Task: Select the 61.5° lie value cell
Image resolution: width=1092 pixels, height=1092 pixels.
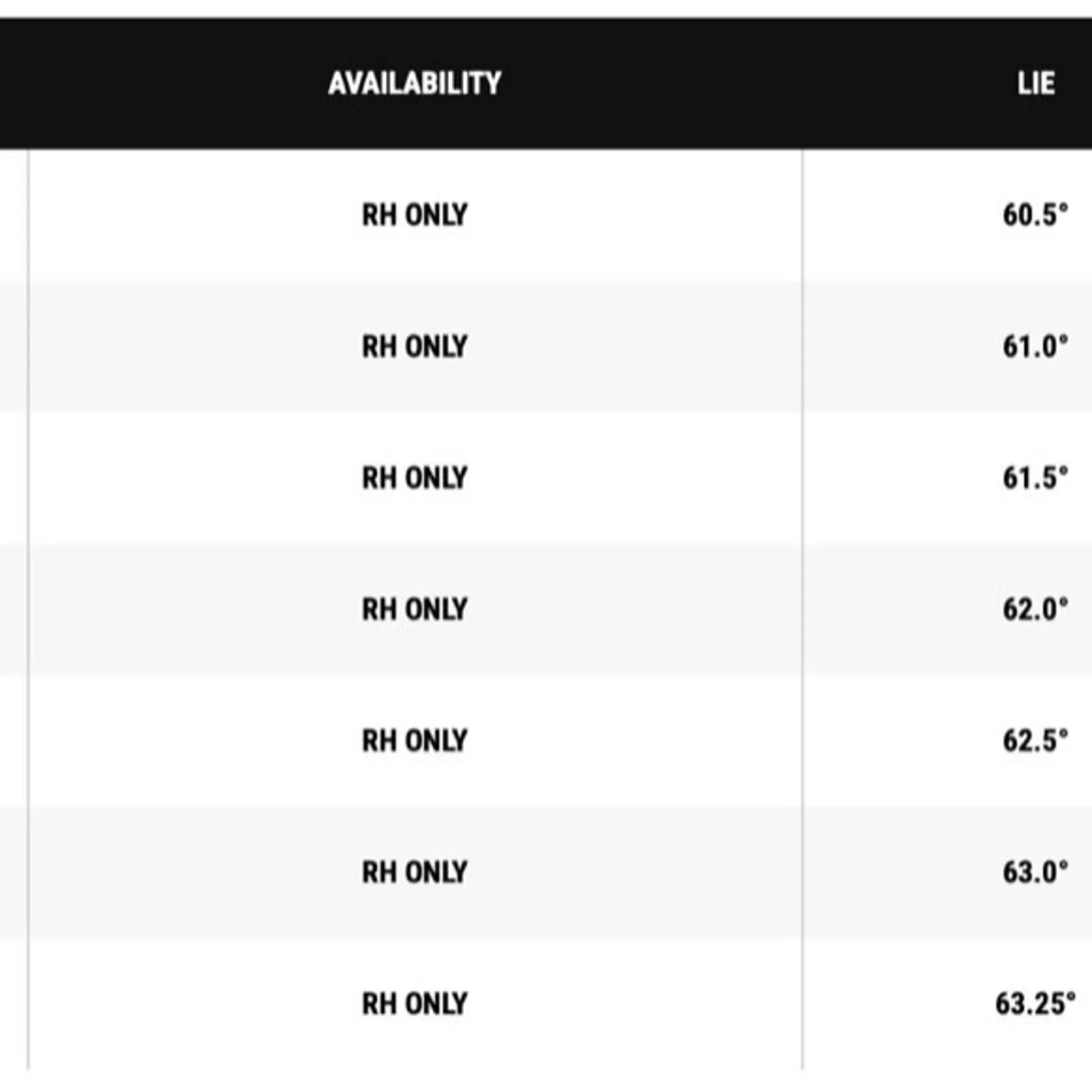Action: point(1035,478)
